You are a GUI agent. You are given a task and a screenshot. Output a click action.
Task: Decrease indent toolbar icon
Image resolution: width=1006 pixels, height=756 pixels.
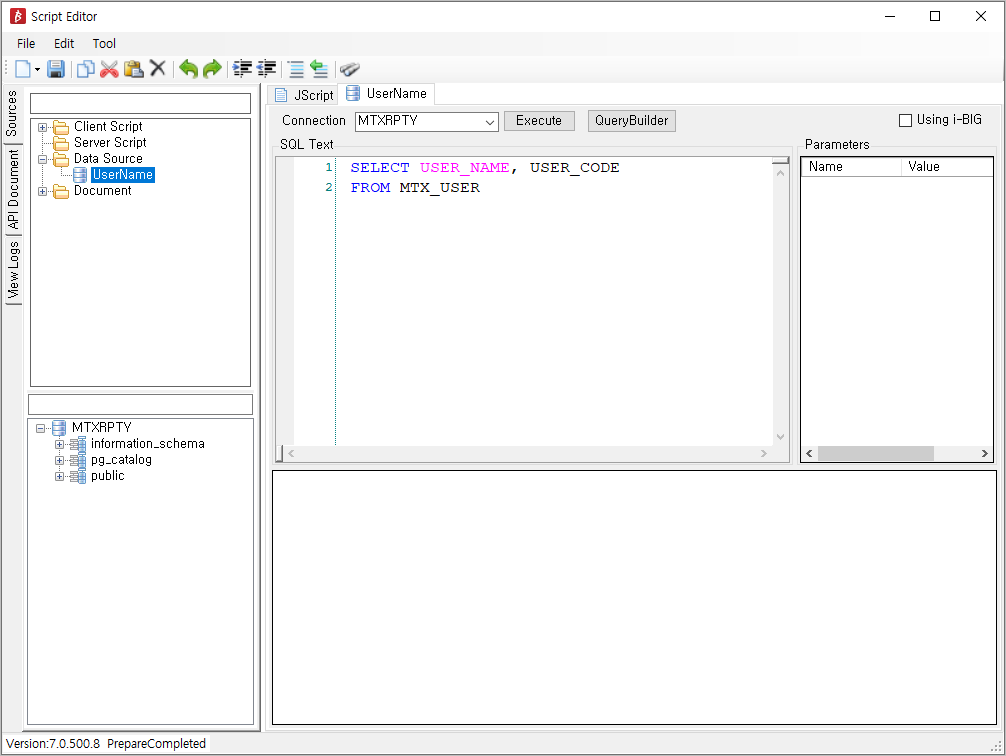(x=266, y=69)
